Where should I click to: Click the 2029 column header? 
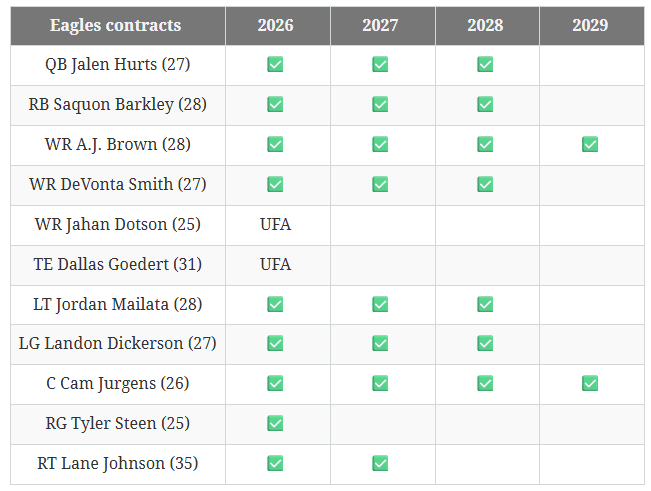pyautogui.click(x=590, y=25)
